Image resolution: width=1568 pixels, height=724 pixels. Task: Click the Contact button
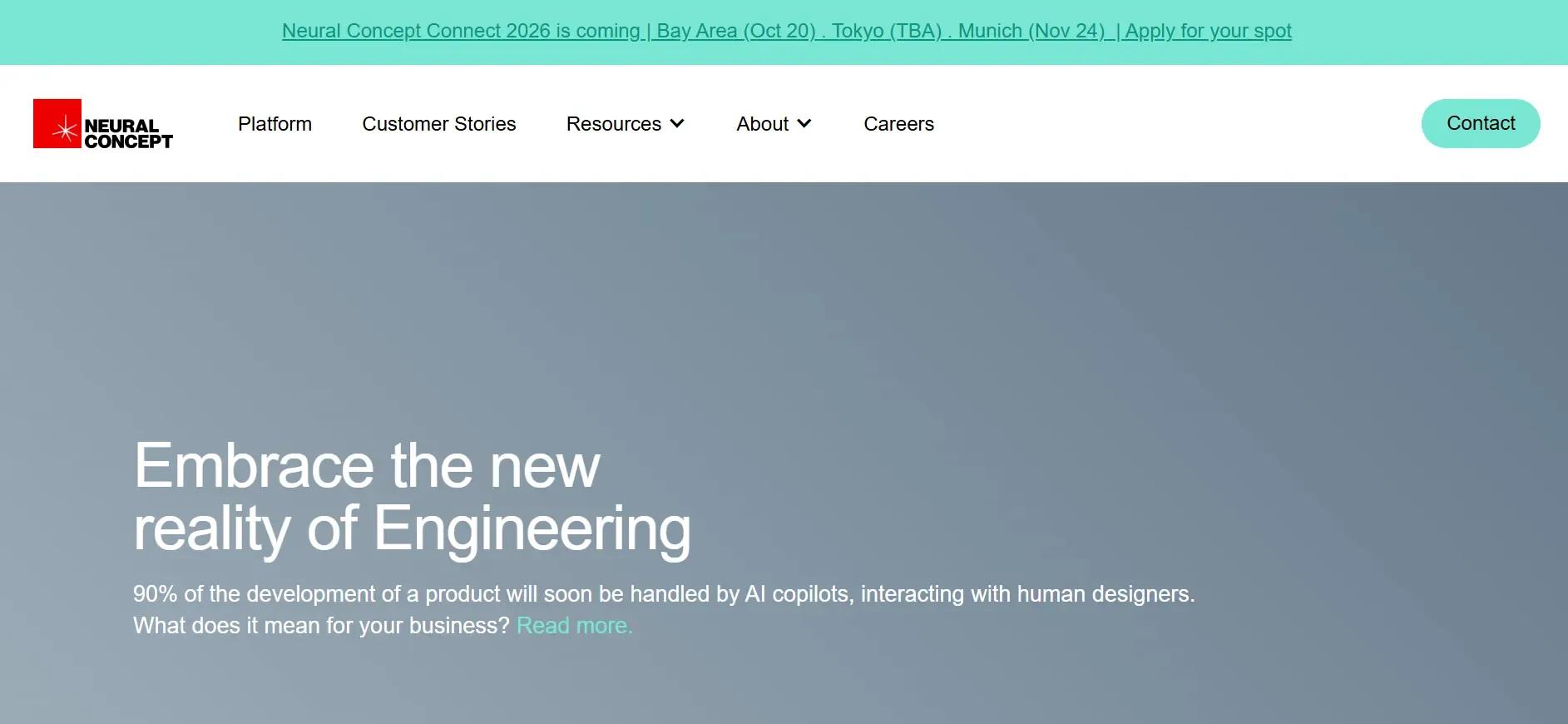coord(1481,123)
